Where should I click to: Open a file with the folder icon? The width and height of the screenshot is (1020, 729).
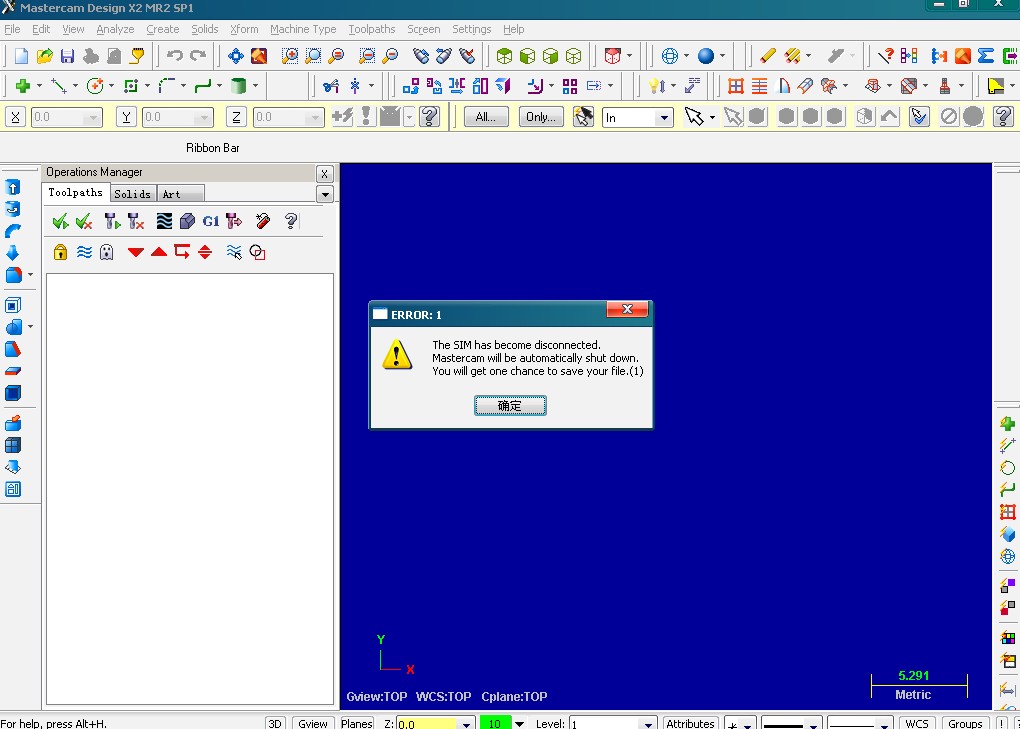coord(44,56)
